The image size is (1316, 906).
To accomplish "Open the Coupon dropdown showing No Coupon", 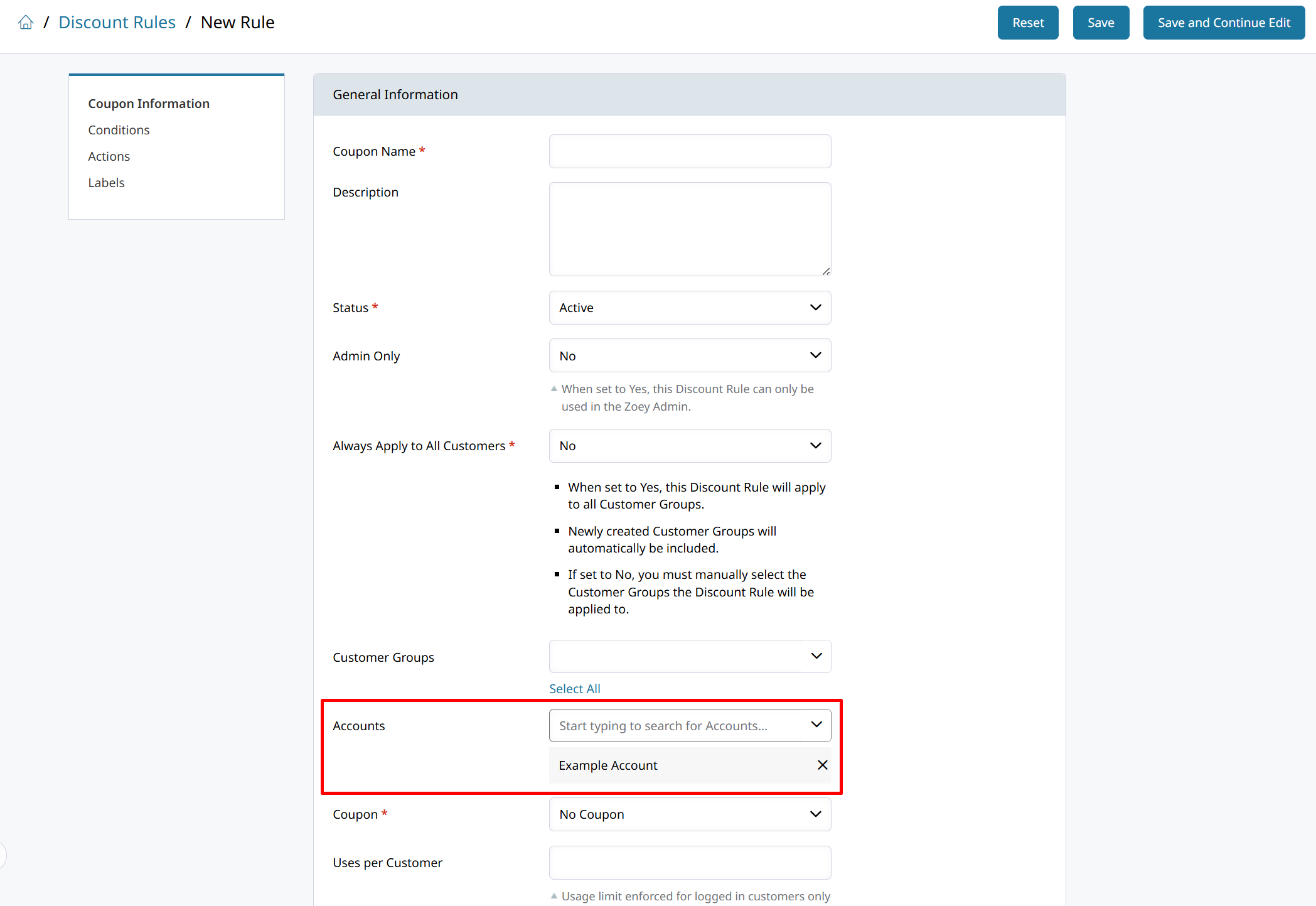I will (x=689, y=814).
